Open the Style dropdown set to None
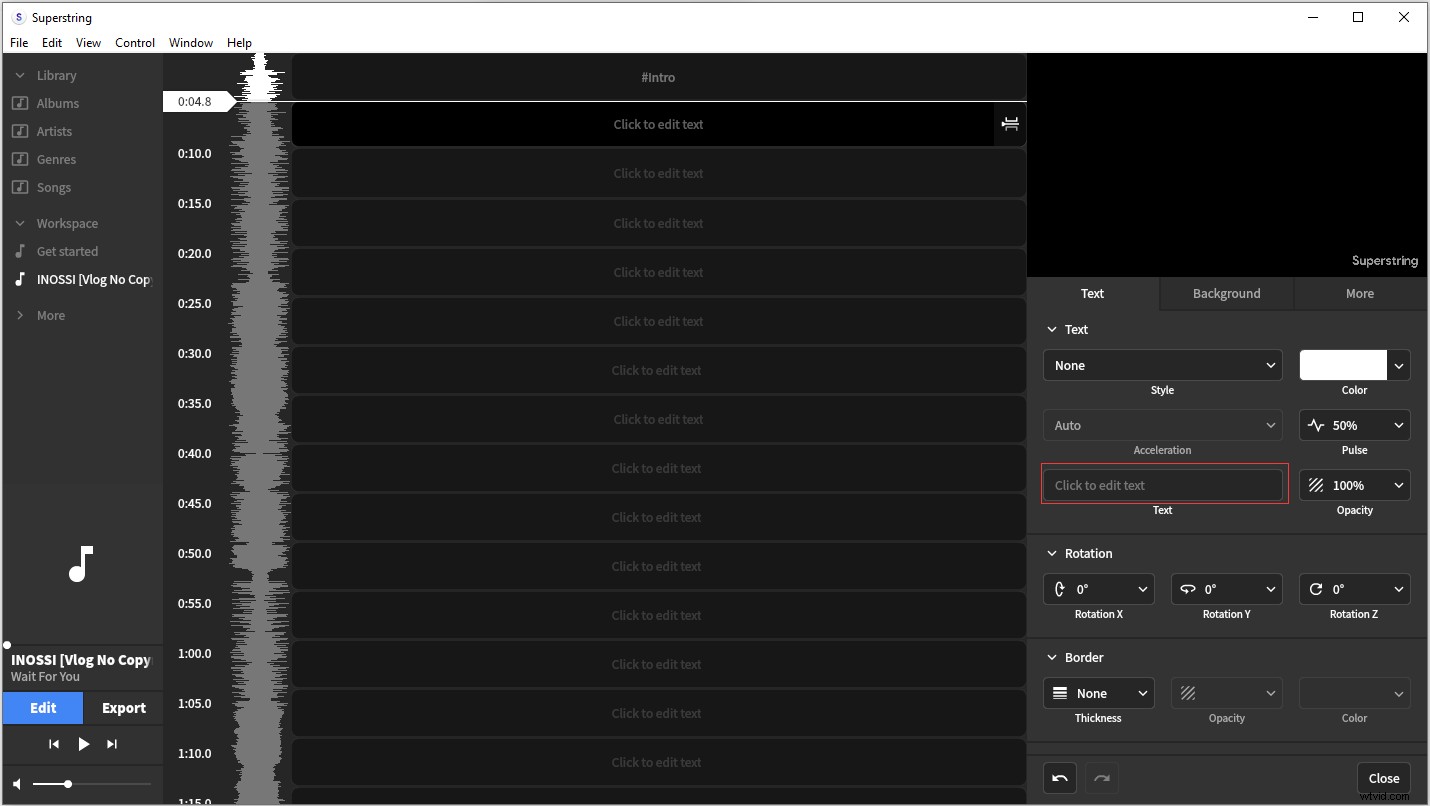The width and height of the screenshot is (1430, 806). [1162, 365]
